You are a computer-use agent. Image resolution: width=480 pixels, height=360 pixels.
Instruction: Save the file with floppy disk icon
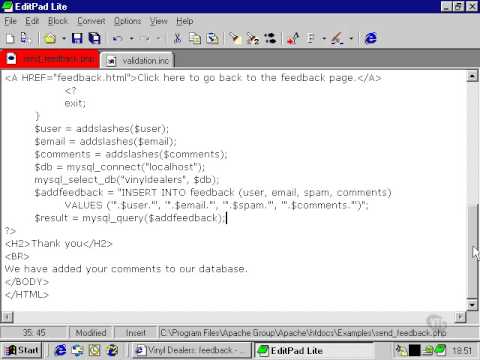click(77, 39)
